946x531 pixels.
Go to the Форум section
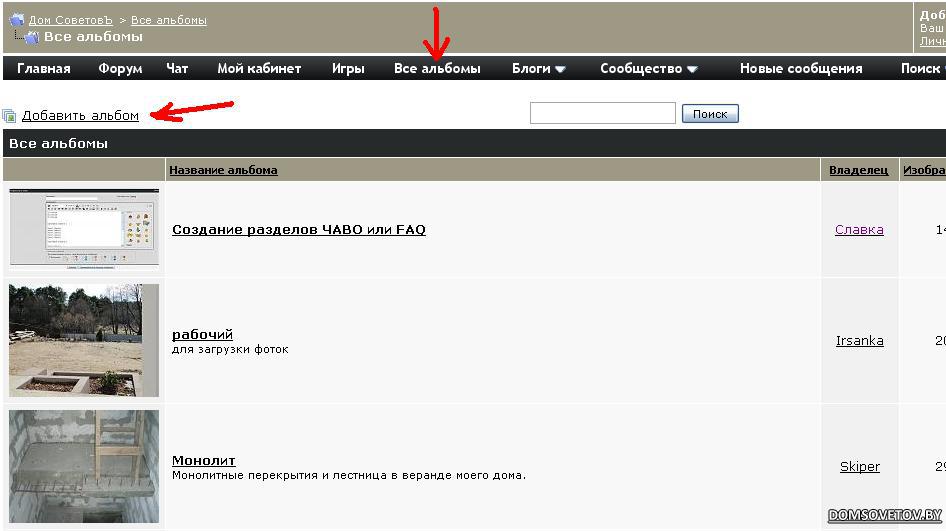[120, 69]
